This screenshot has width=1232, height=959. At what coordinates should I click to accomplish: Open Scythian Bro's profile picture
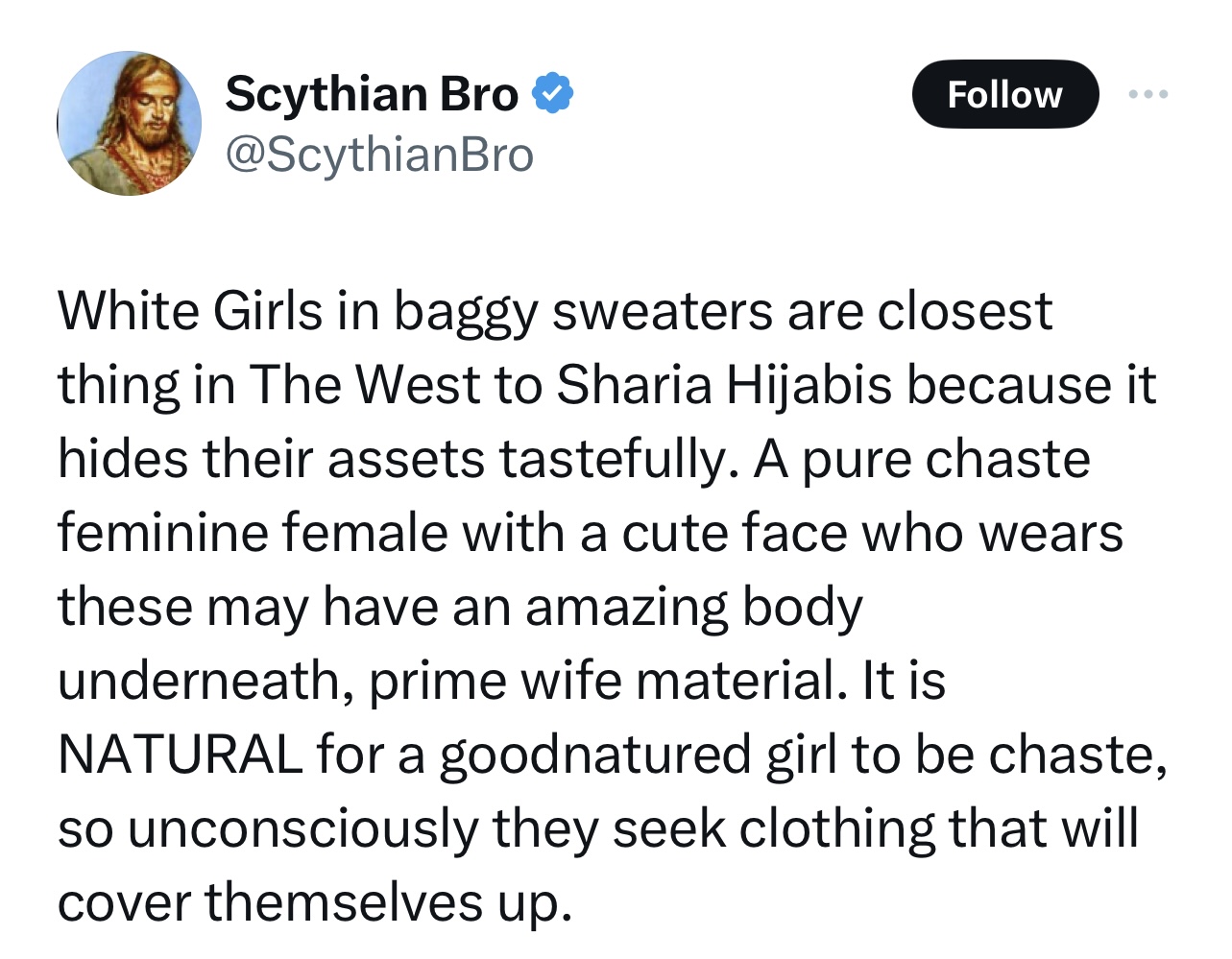pyautogui.click(x=130, y=124)
